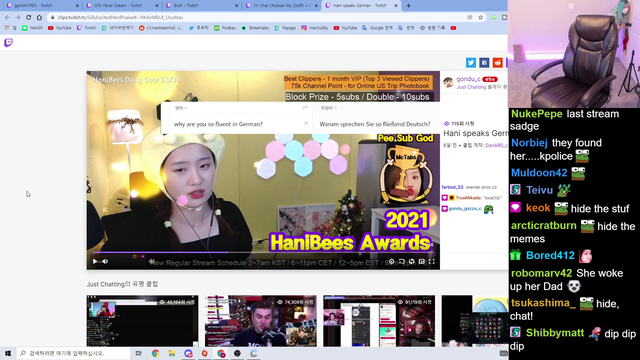Switch to Chat Chooses My Outfit tab

click(281, 6)
